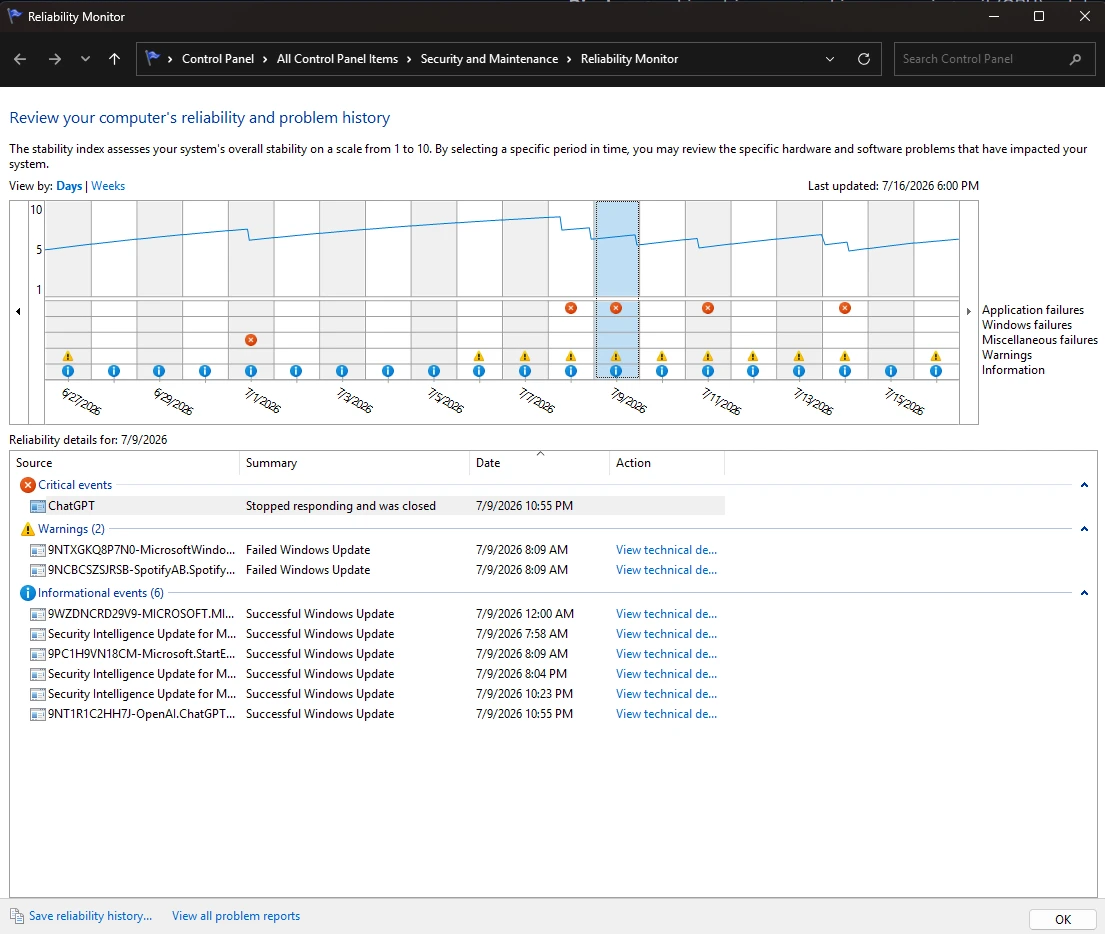Collapse the Critical events group

coord(1084,485)
